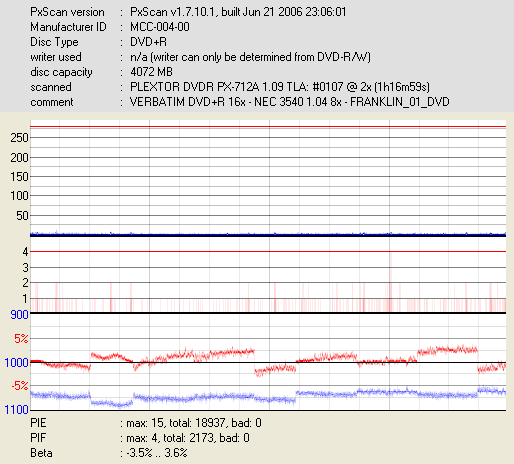Click the PIE max 15 summary line
Viewport: 514px width, 464px height.
[x=146, y=423]
